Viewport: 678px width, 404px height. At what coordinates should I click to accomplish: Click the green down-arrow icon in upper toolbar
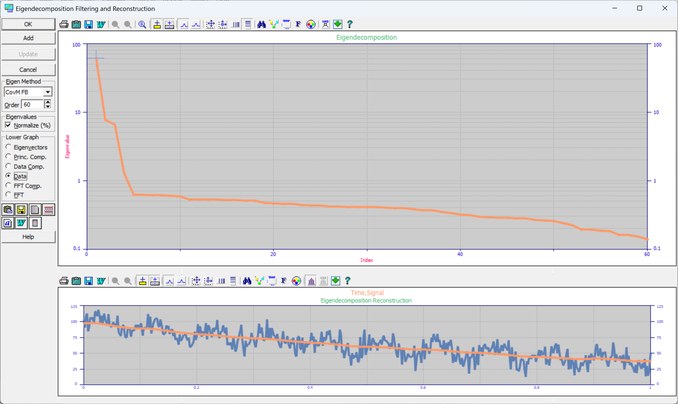337,25
